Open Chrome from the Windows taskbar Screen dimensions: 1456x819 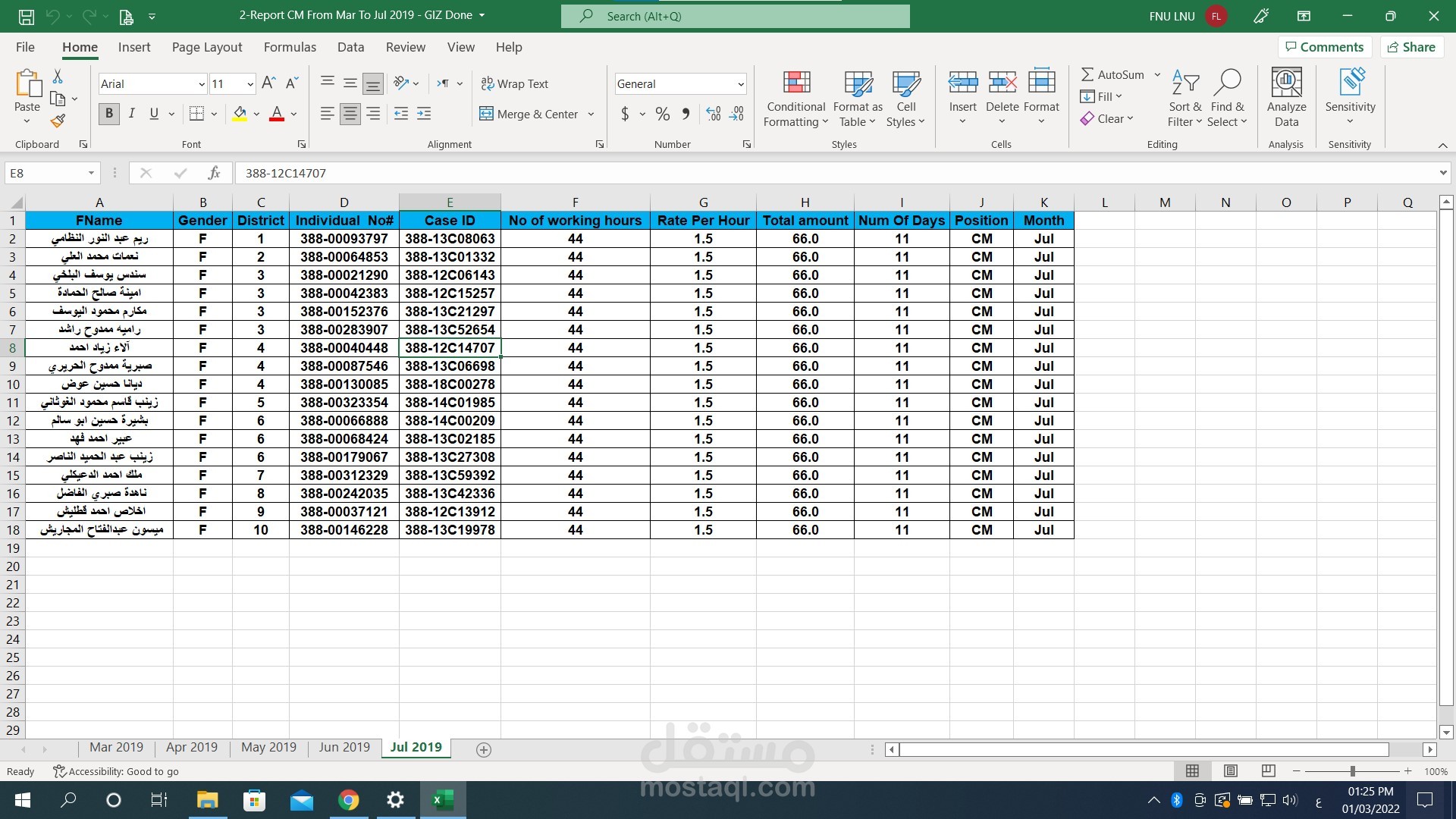[x=348, y=800]
